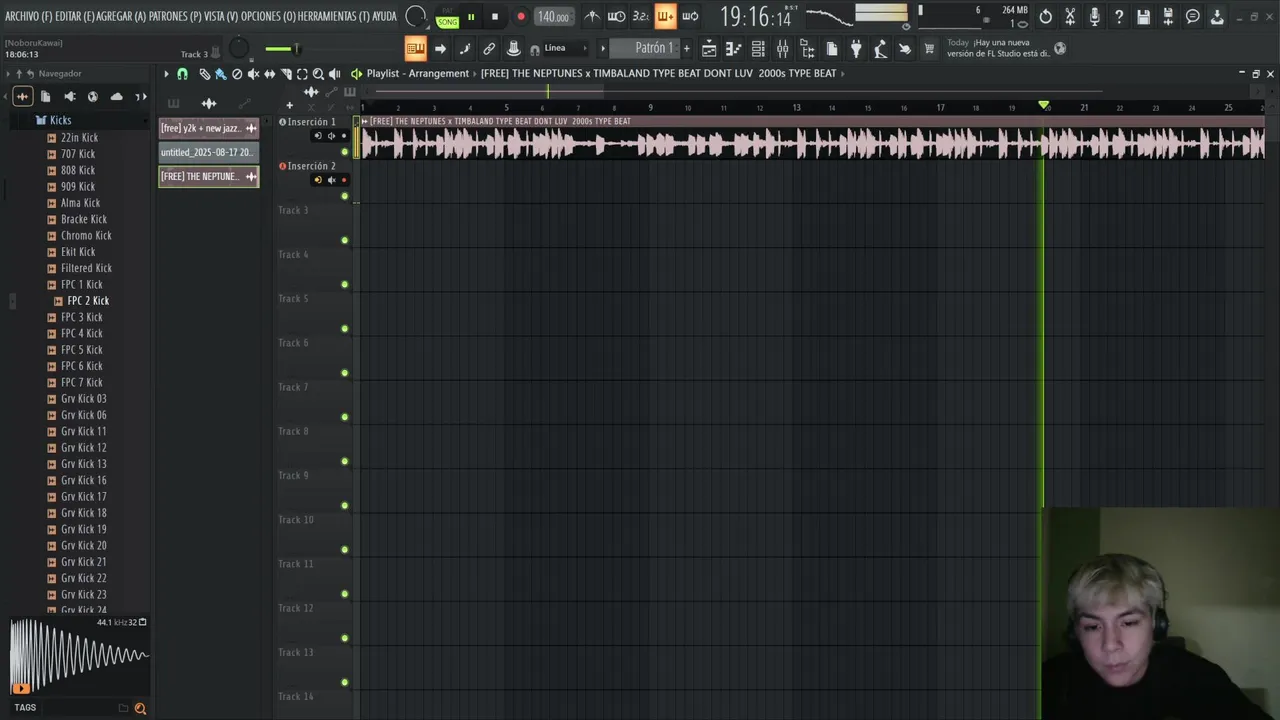1280x720 pixels.
Task: Open EDITAR menu
Action: pos(76,17)
